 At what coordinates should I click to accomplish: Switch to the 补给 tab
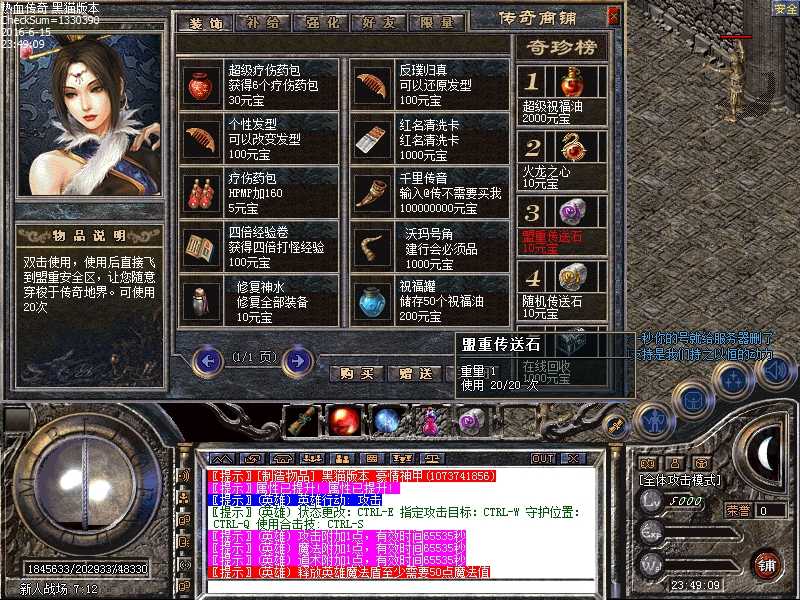pos(263,22)
